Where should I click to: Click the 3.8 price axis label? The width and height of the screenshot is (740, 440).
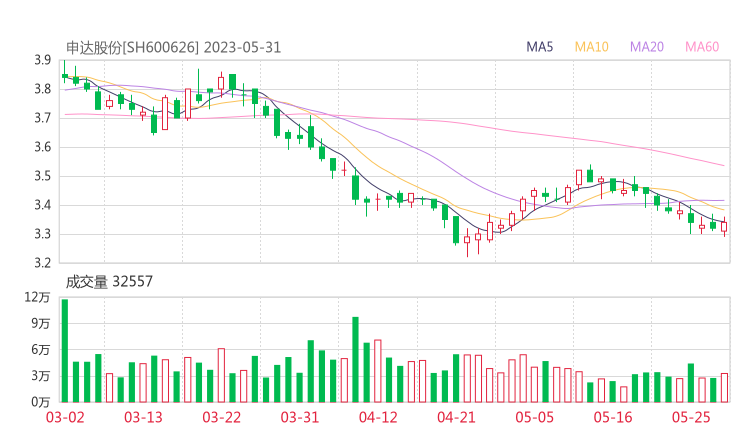click(x=42, y=89)
